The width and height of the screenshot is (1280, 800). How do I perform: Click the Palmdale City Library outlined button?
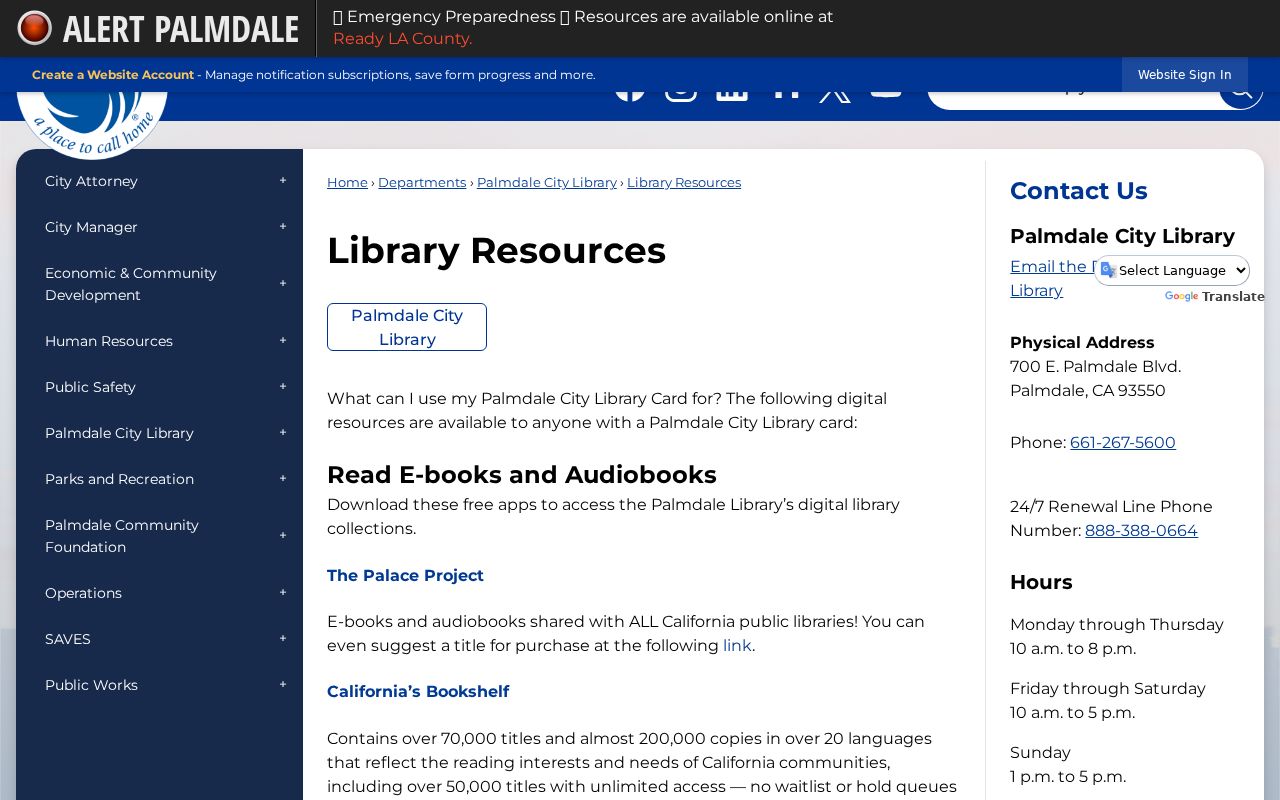407,327
